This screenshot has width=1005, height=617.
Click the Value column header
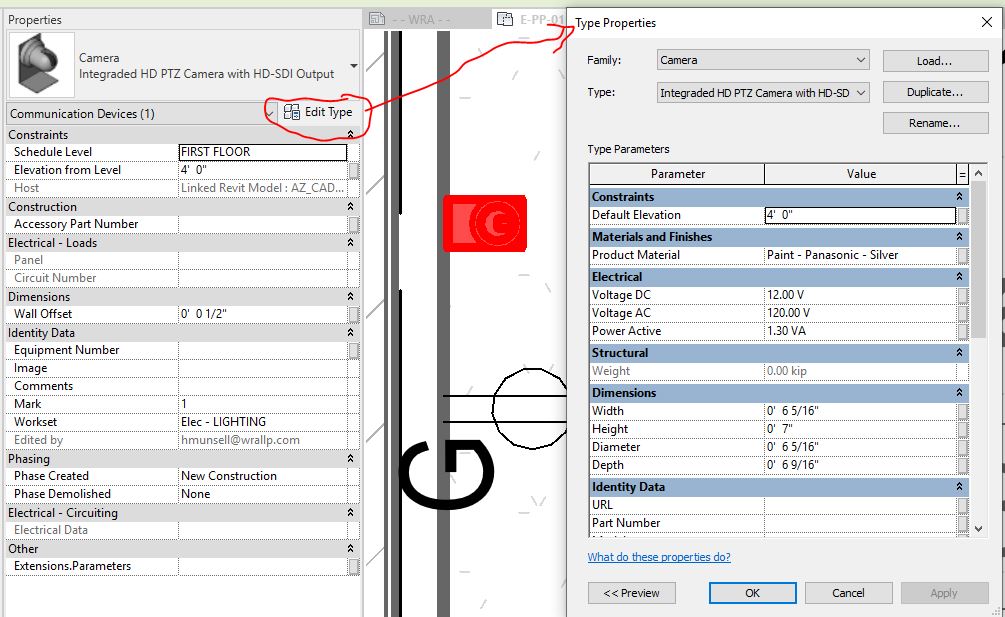click(861, 174)
